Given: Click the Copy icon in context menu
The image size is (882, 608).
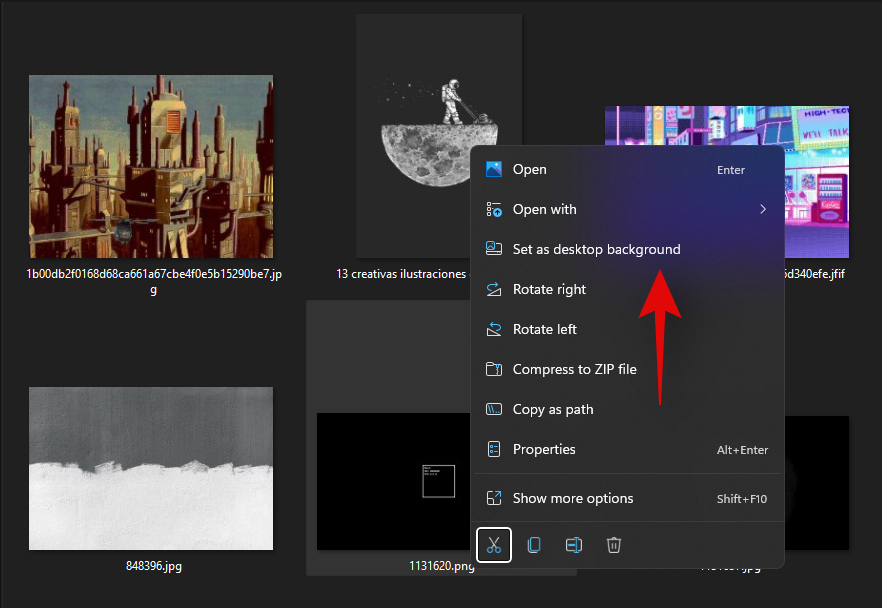Looking at the screenshot, I should click(x=534, y=545).
